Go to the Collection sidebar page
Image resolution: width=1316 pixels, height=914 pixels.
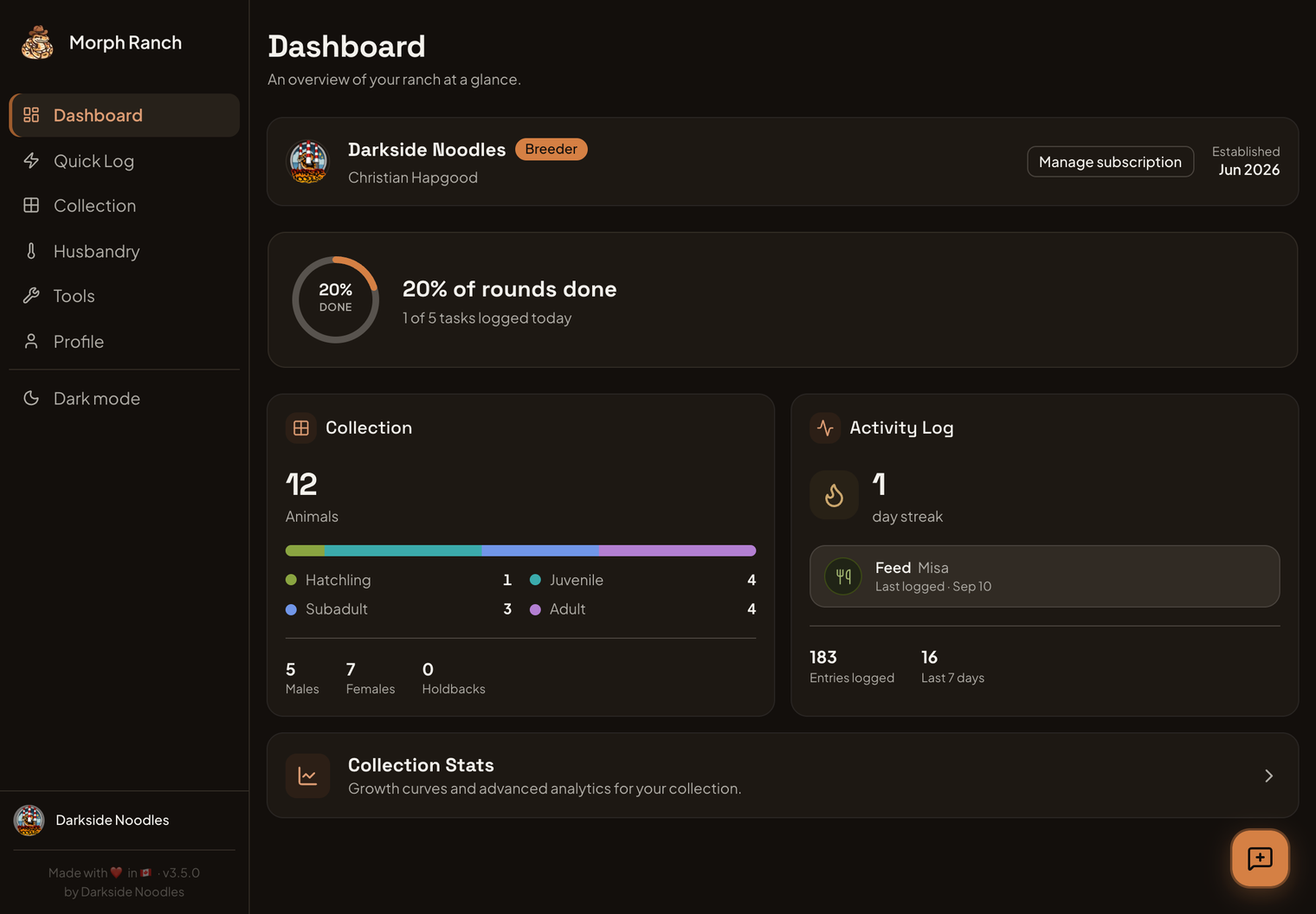point(124,205)
